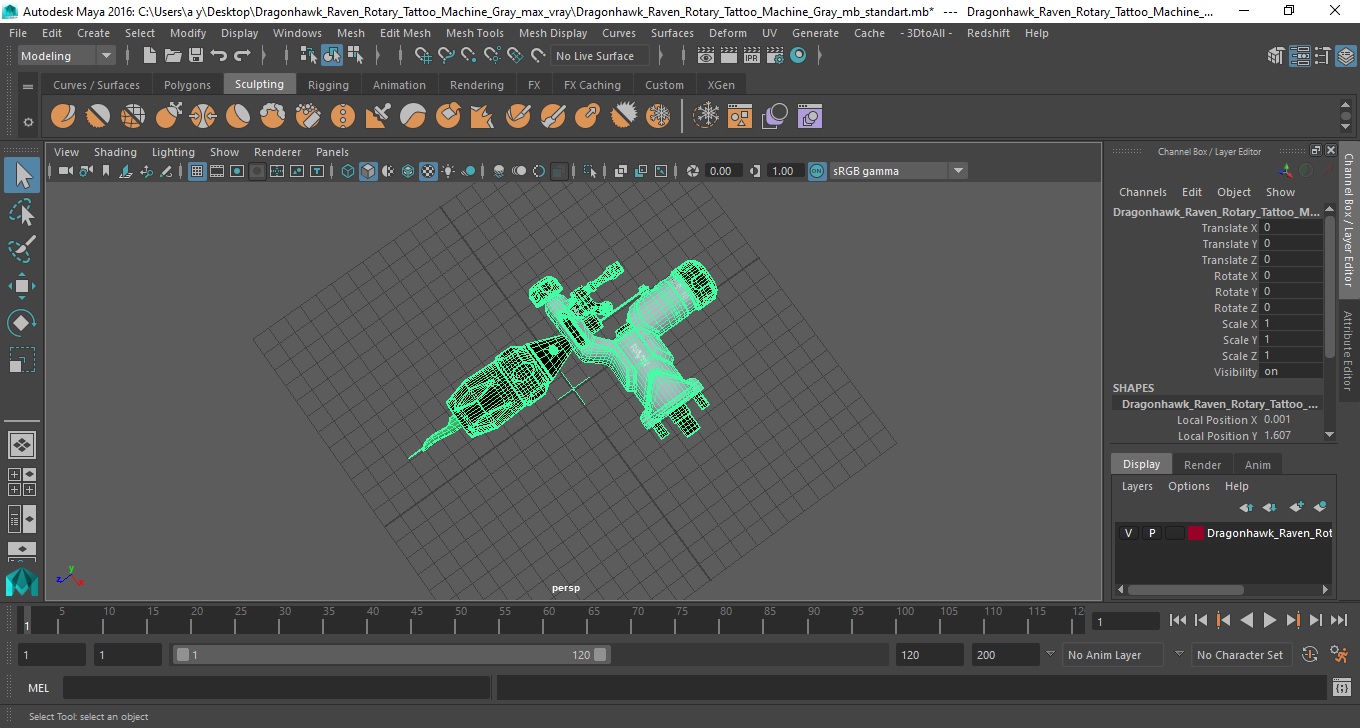This screenshot has width=1360, height=728.
Task: Toggle layer playback P box
Action: tap(1152, 533)
